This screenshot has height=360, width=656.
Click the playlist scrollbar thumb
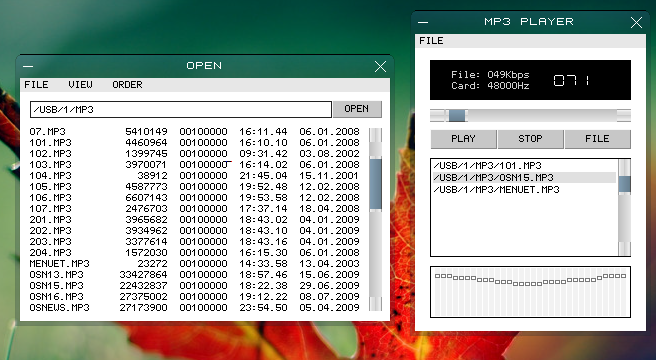[625, 184]
